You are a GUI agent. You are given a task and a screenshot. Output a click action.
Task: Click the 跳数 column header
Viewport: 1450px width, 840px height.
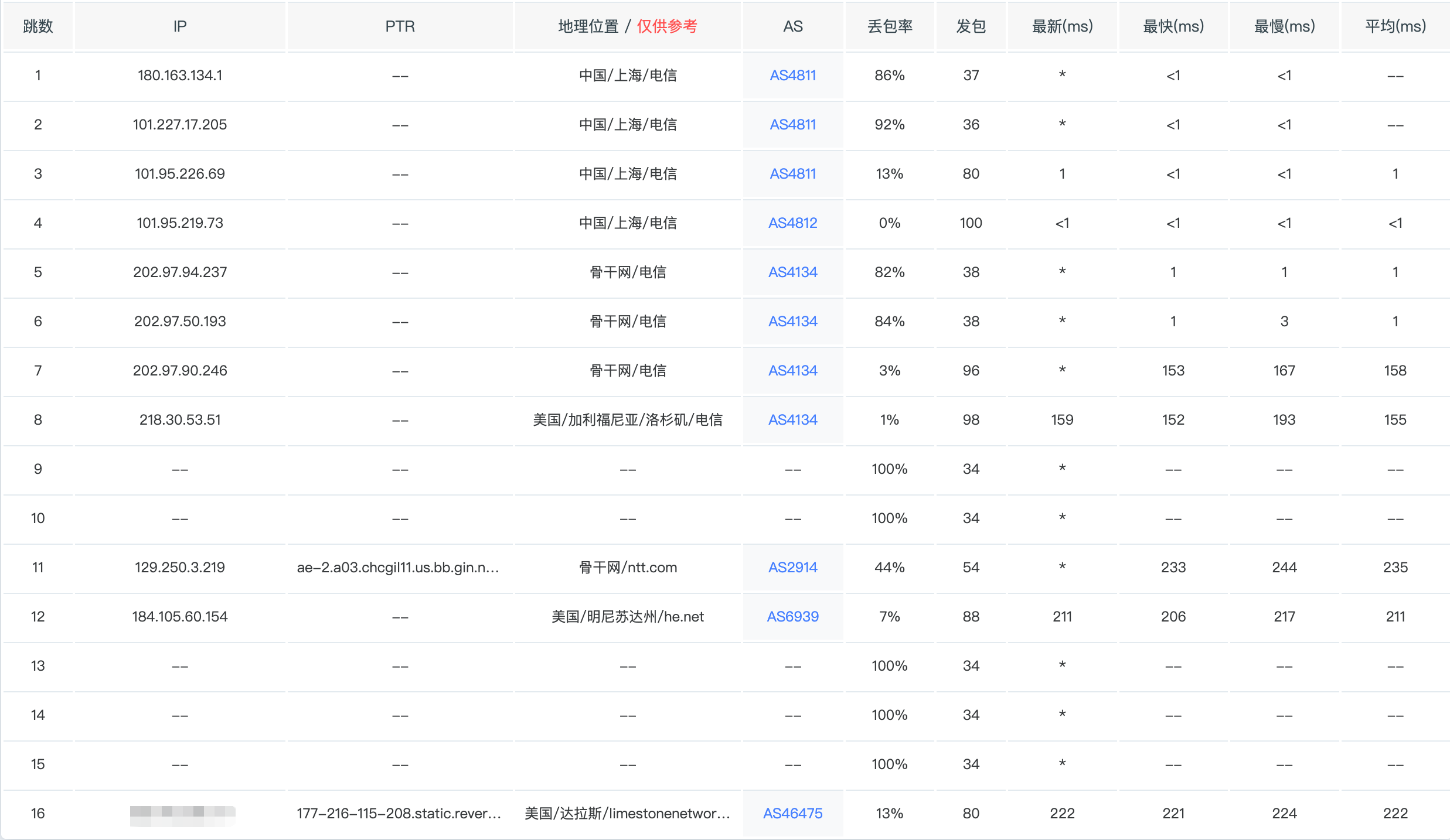[38, 26]
